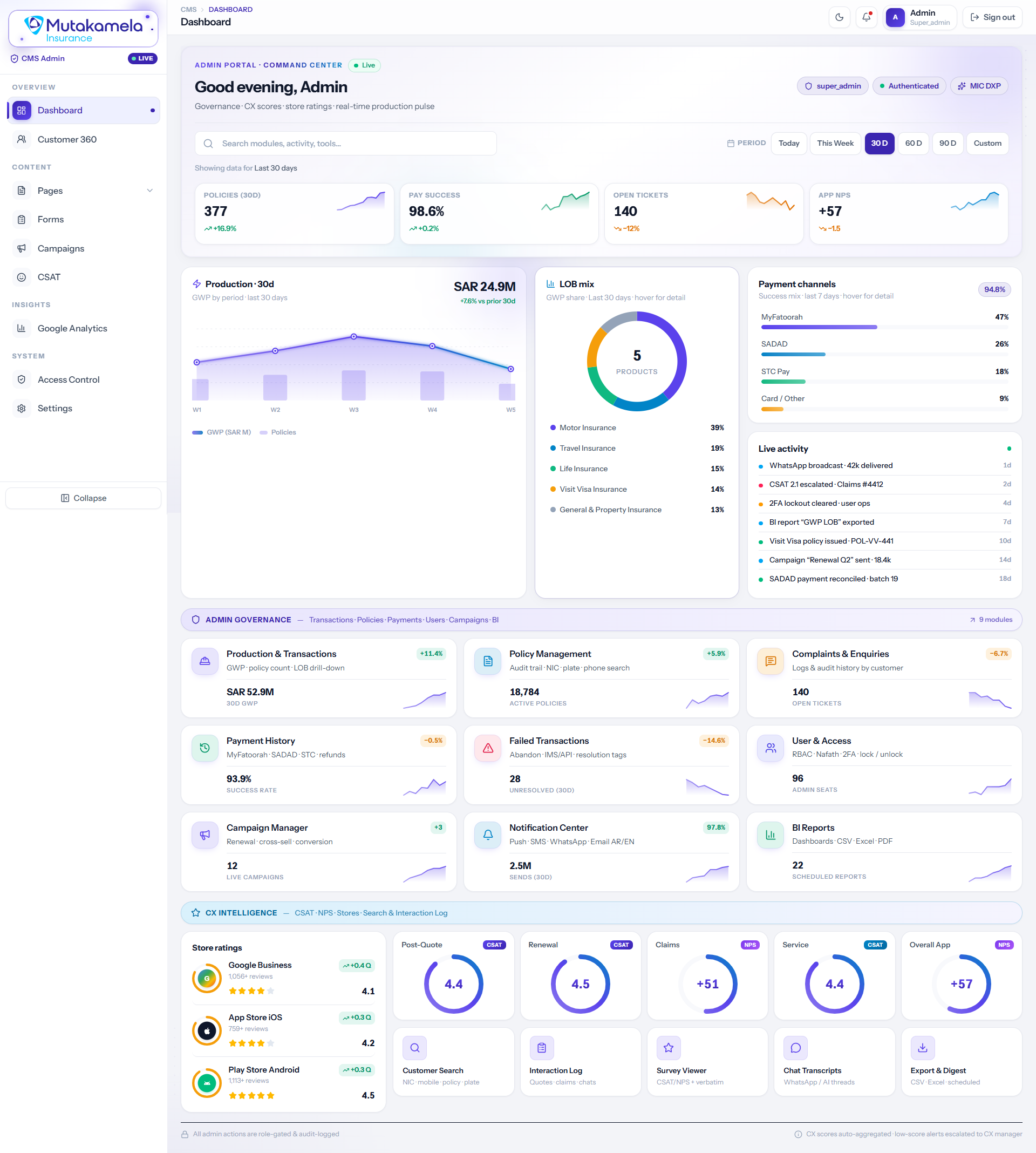
Task: Open the 9 modules link
Action: [991, 620]
